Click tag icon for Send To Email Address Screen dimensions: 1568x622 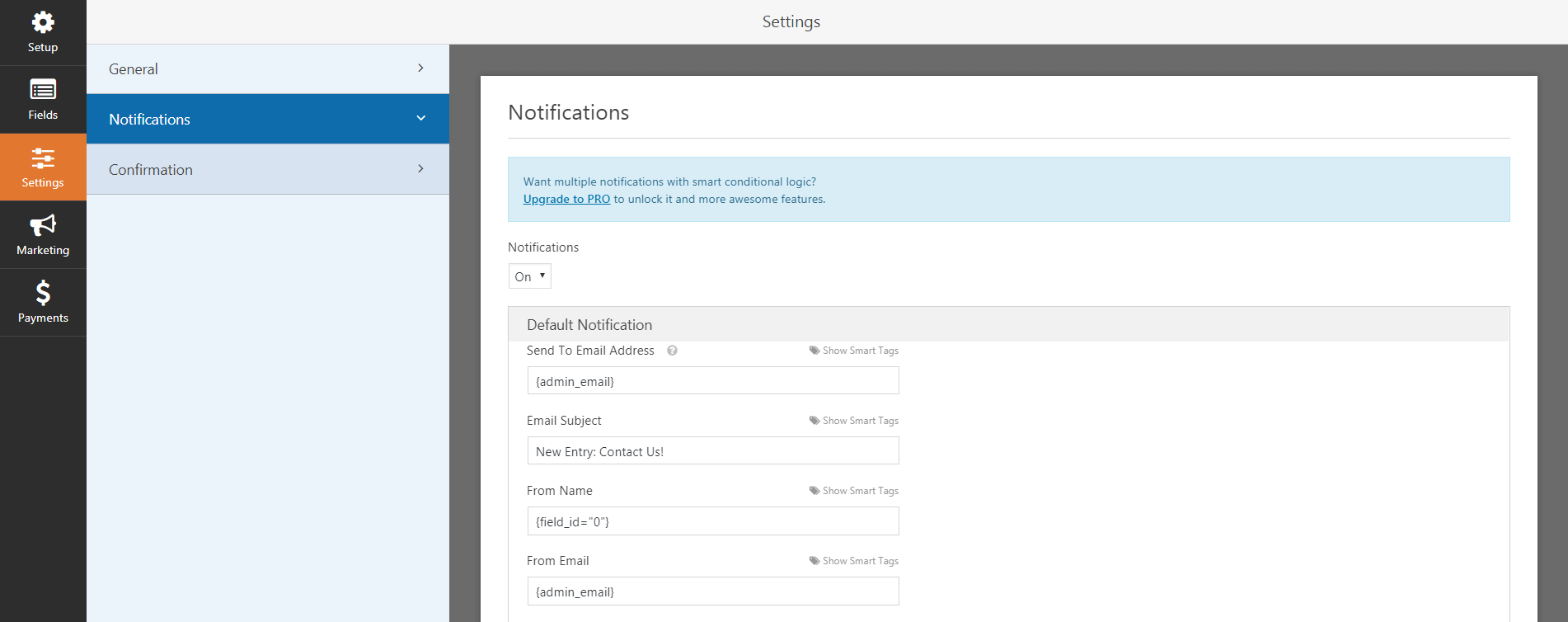click(x=815, y=351)
